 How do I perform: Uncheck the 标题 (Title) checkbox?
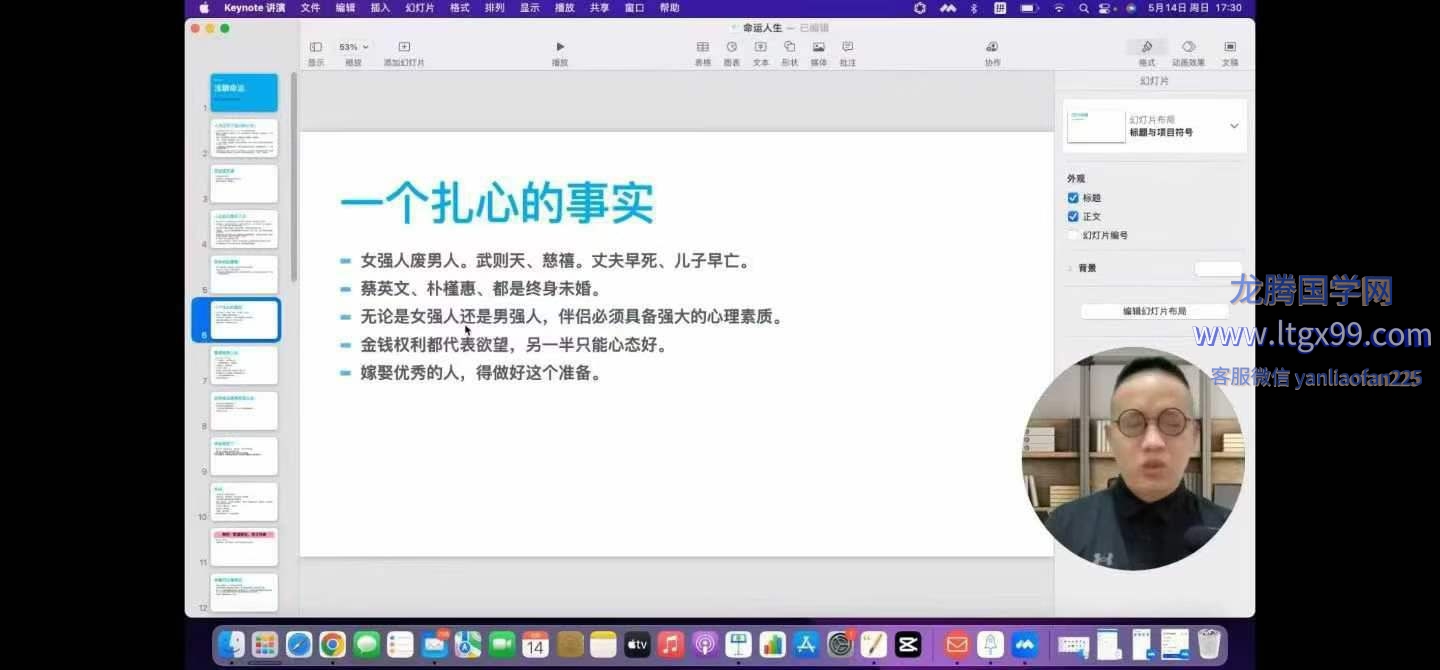click(1073, 198)
